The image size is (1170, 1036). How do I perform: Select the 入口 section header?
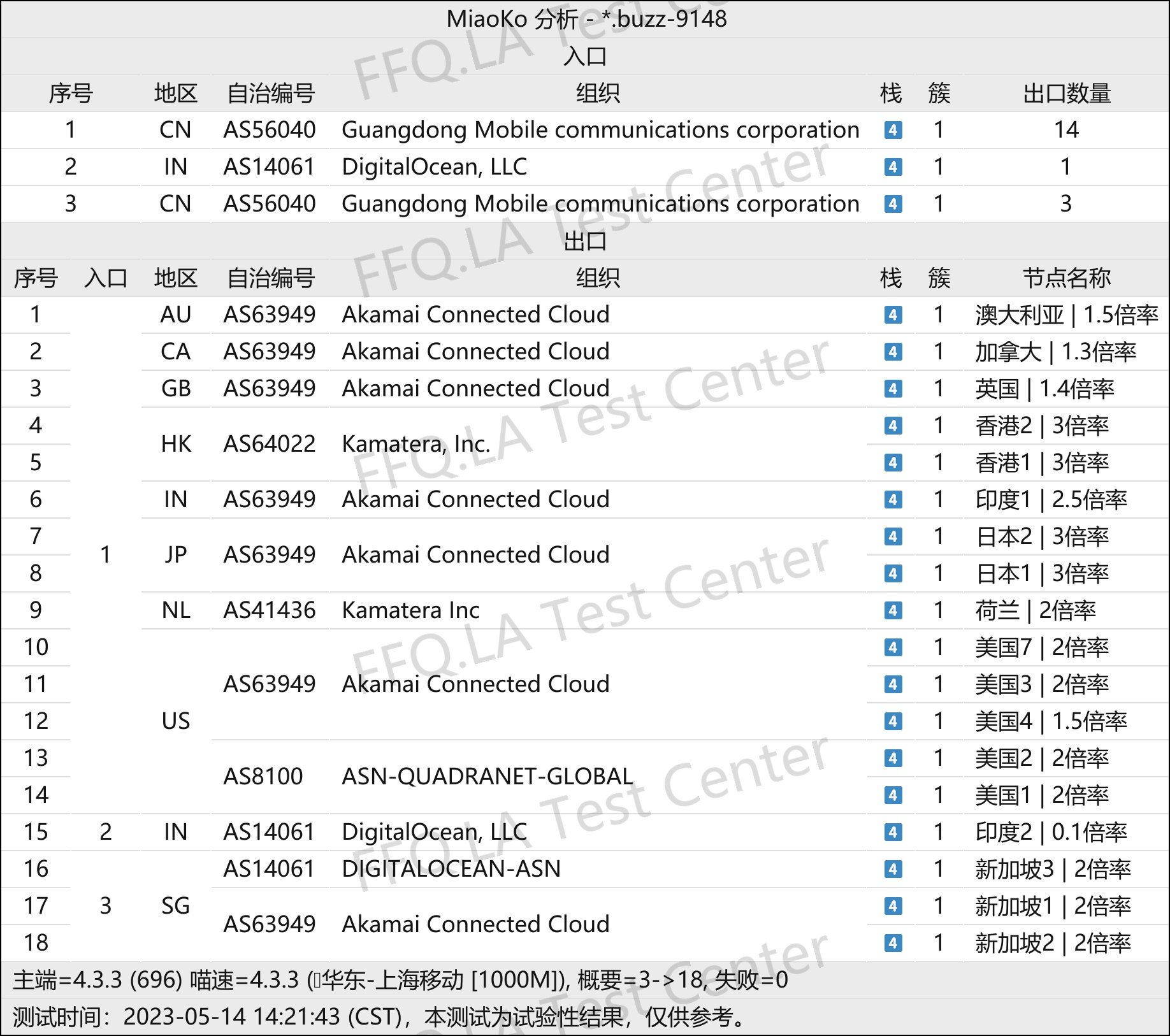coord(585,57)
